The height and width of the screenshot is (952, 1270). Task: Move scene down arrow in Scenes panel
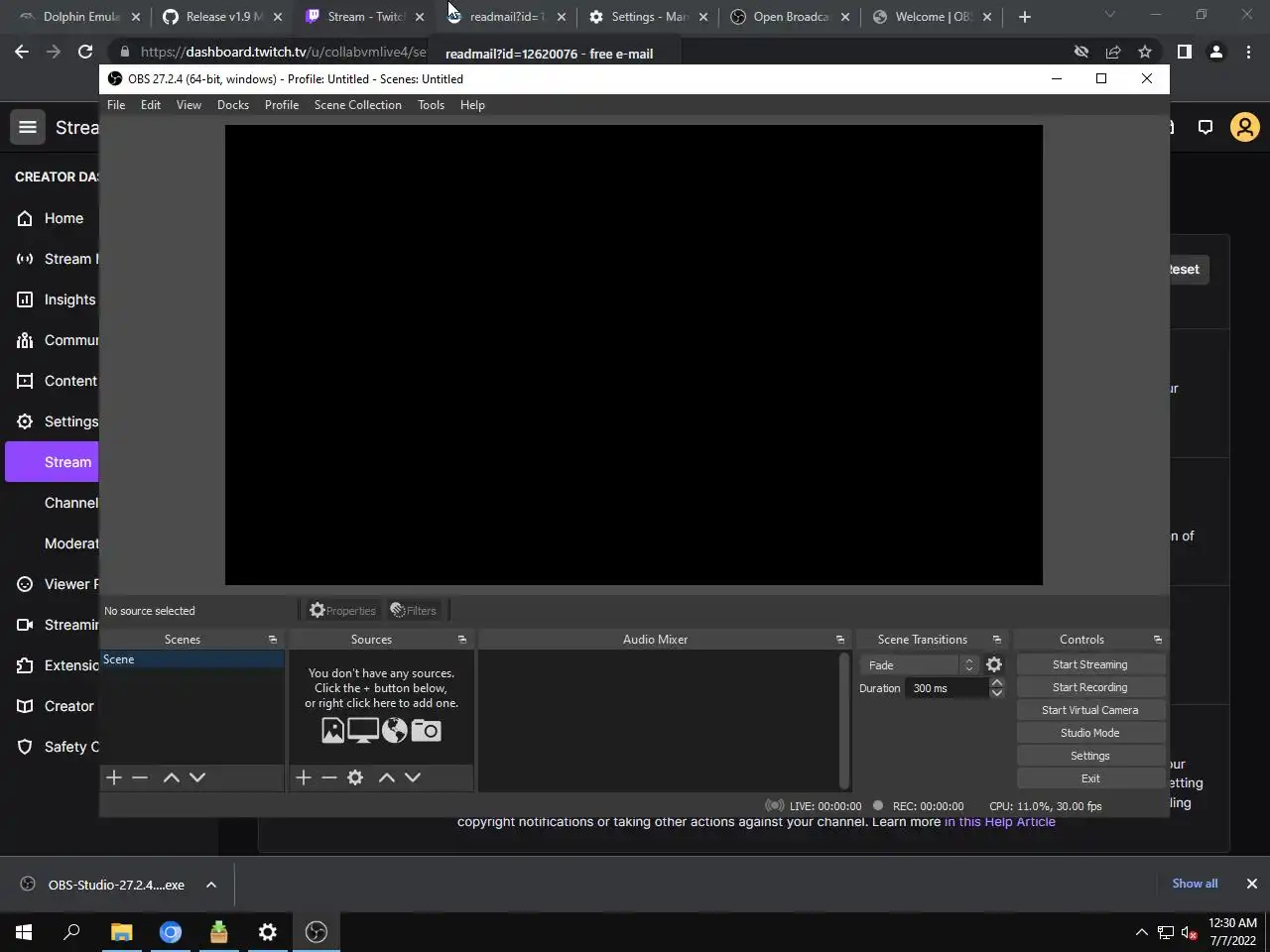pos(197,777)
